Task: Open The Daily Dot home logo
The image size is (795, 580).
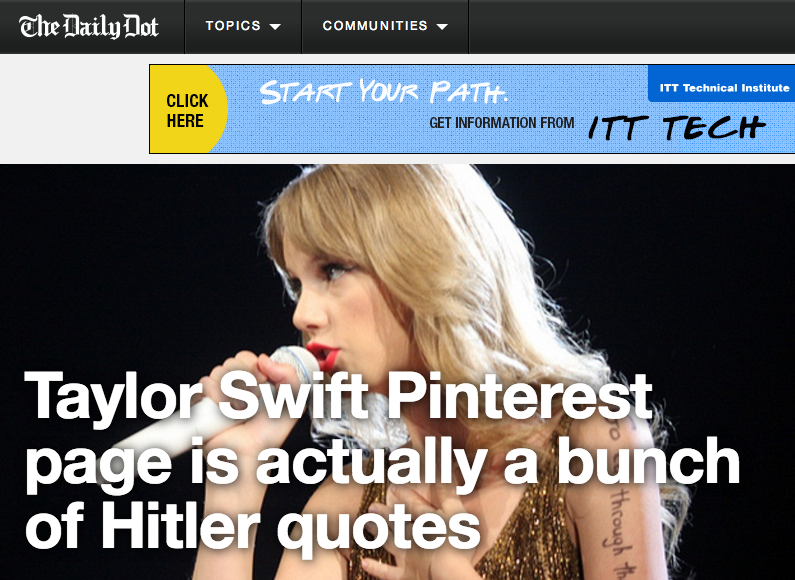Action: click(89, 27)
